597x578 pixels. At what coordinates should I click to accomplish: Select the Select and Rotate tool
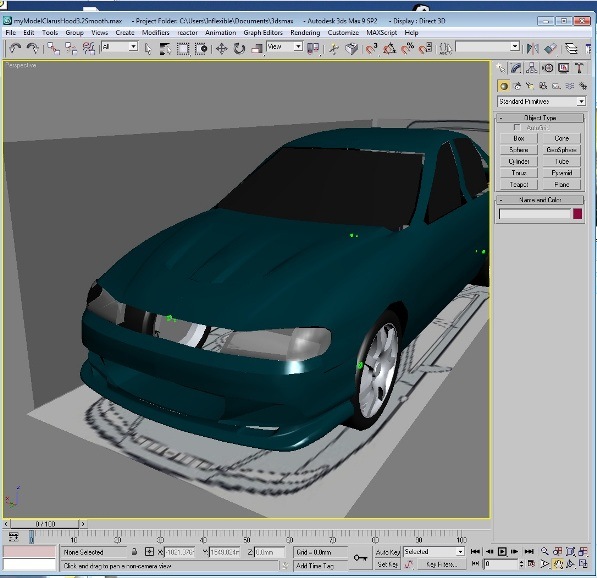(239, 49)
